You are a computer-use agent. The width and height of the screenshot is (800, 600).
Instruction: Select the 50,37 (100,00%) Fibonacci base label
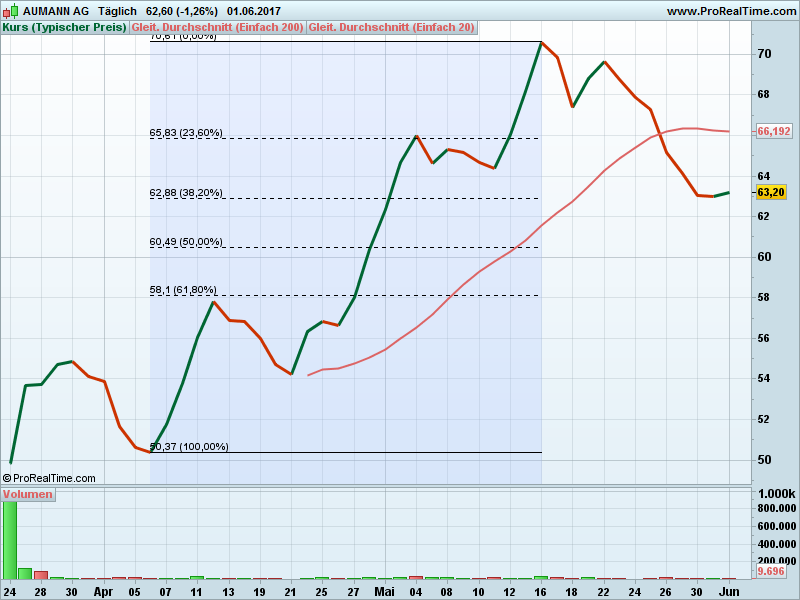click(189, 447)
